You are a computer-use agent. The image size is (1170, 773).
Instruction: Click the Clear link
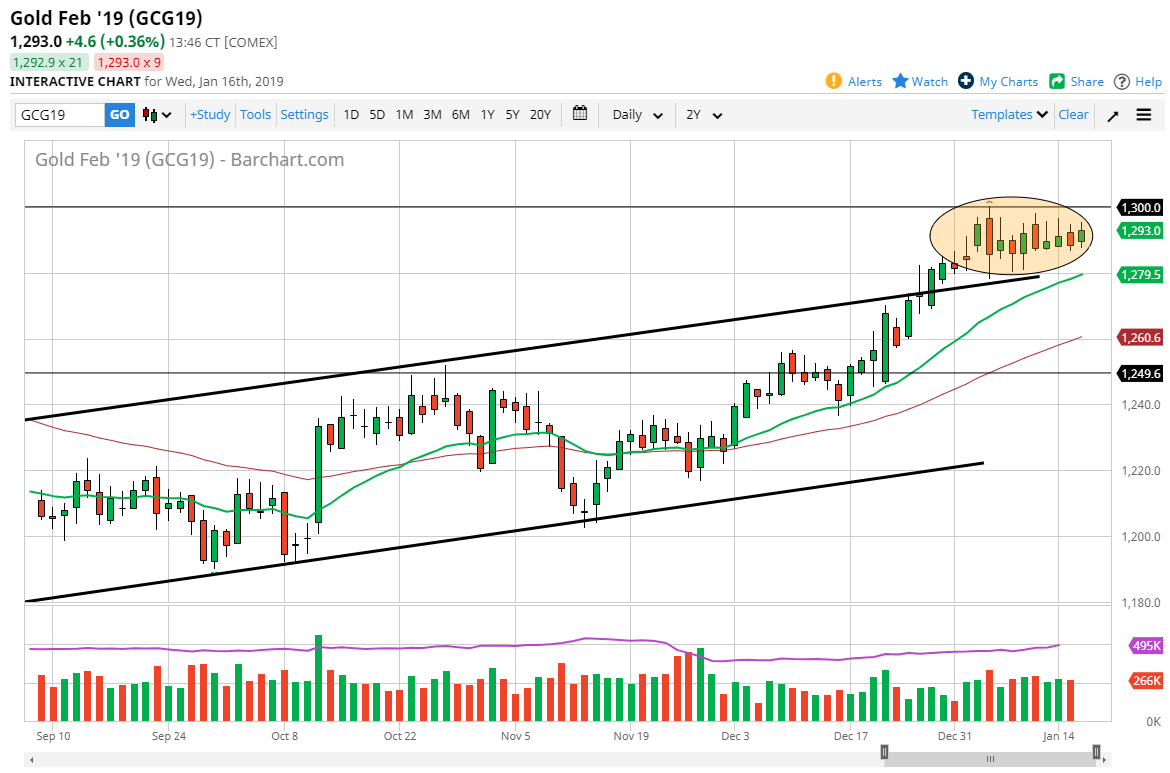coord(1073,114)
